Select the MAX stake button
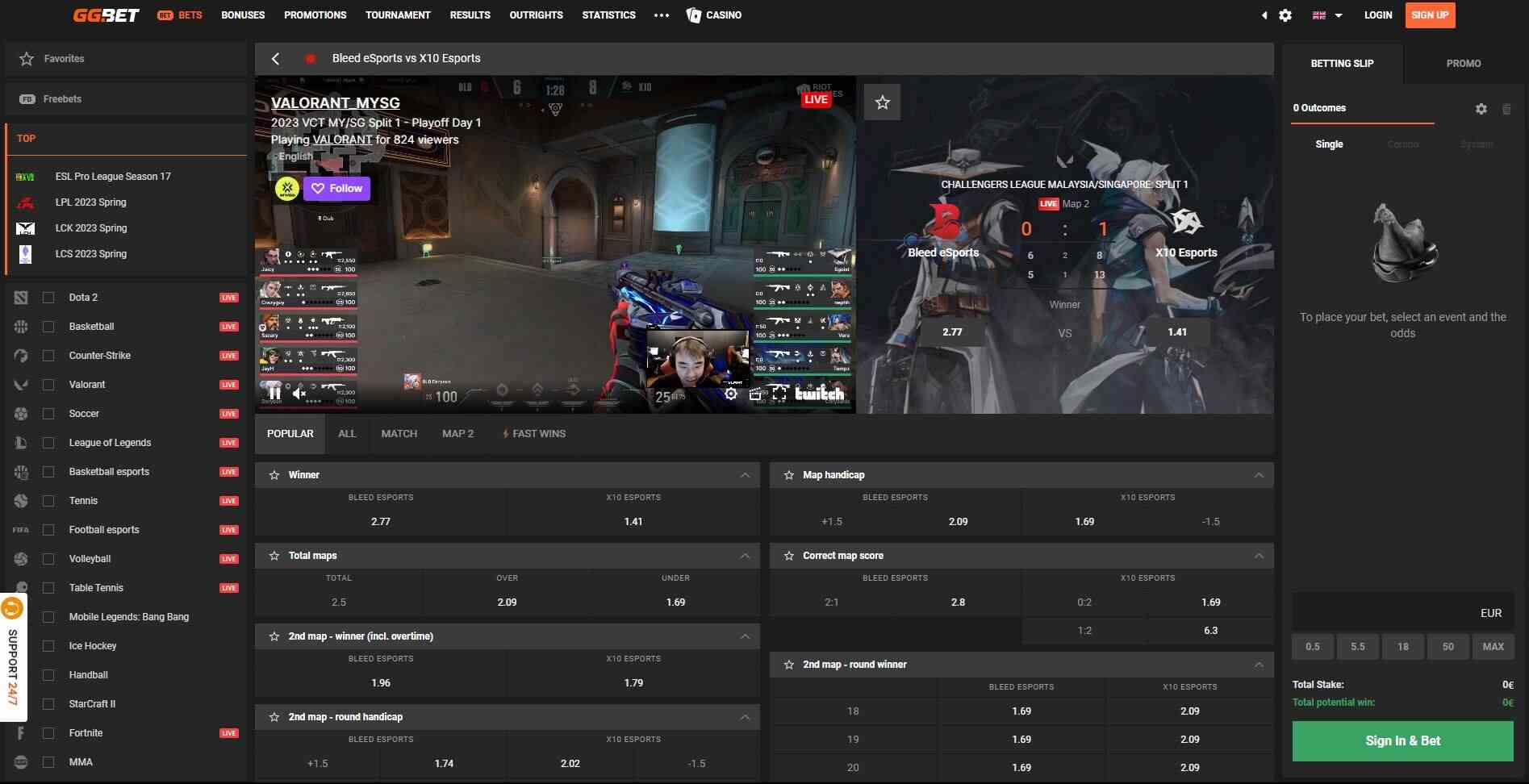Viewport: 1529px width, 784px height. tap(1493, 647)
